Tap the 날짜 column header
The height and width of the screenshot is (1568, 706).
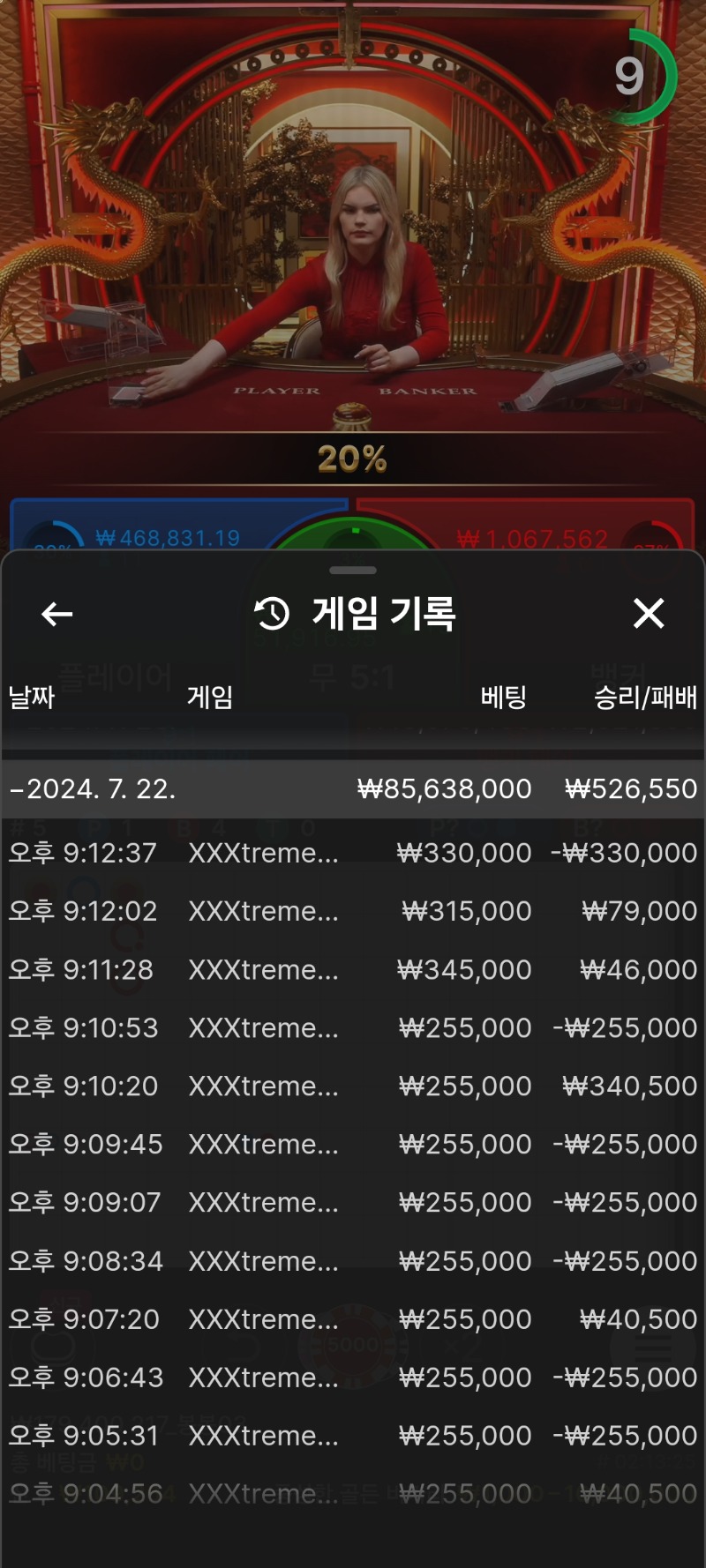[x=32, y=698]
